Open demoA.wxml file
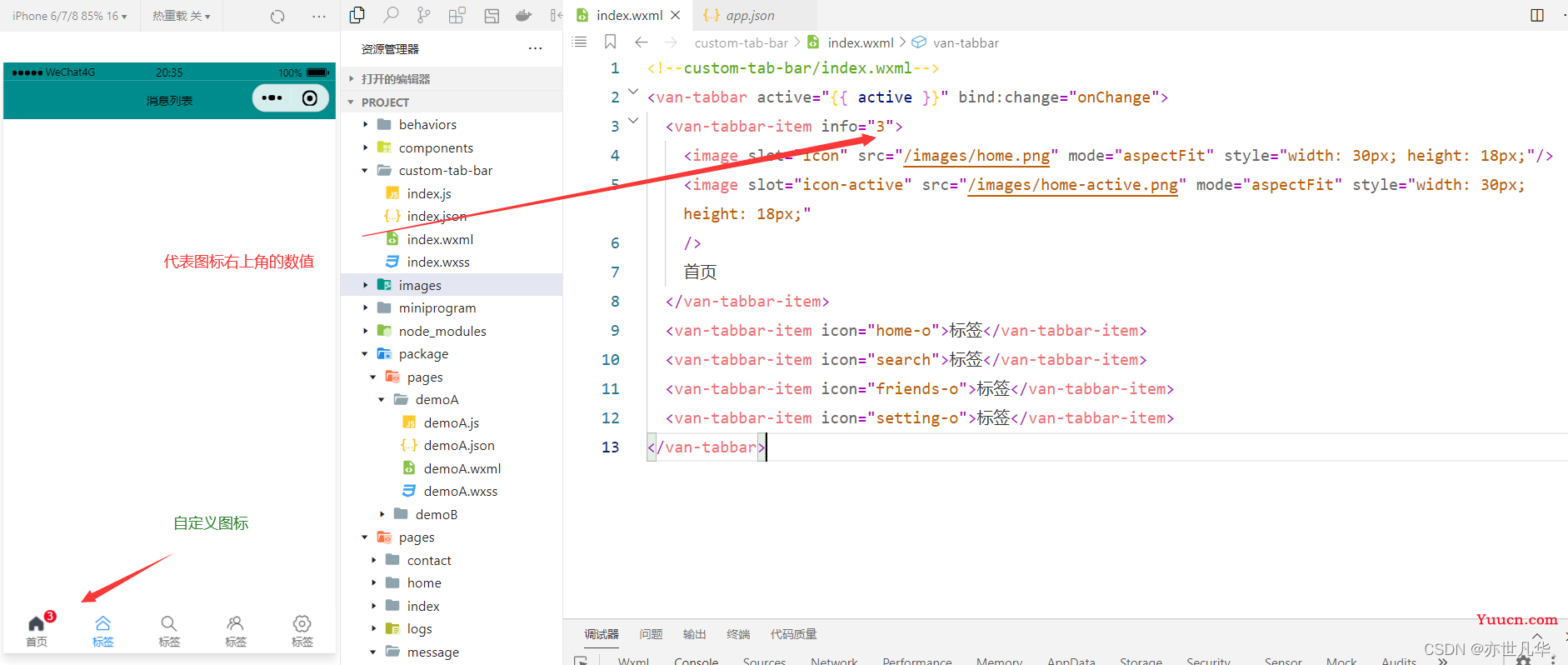Screen dimensions: 1568x665 pos(462,468)
